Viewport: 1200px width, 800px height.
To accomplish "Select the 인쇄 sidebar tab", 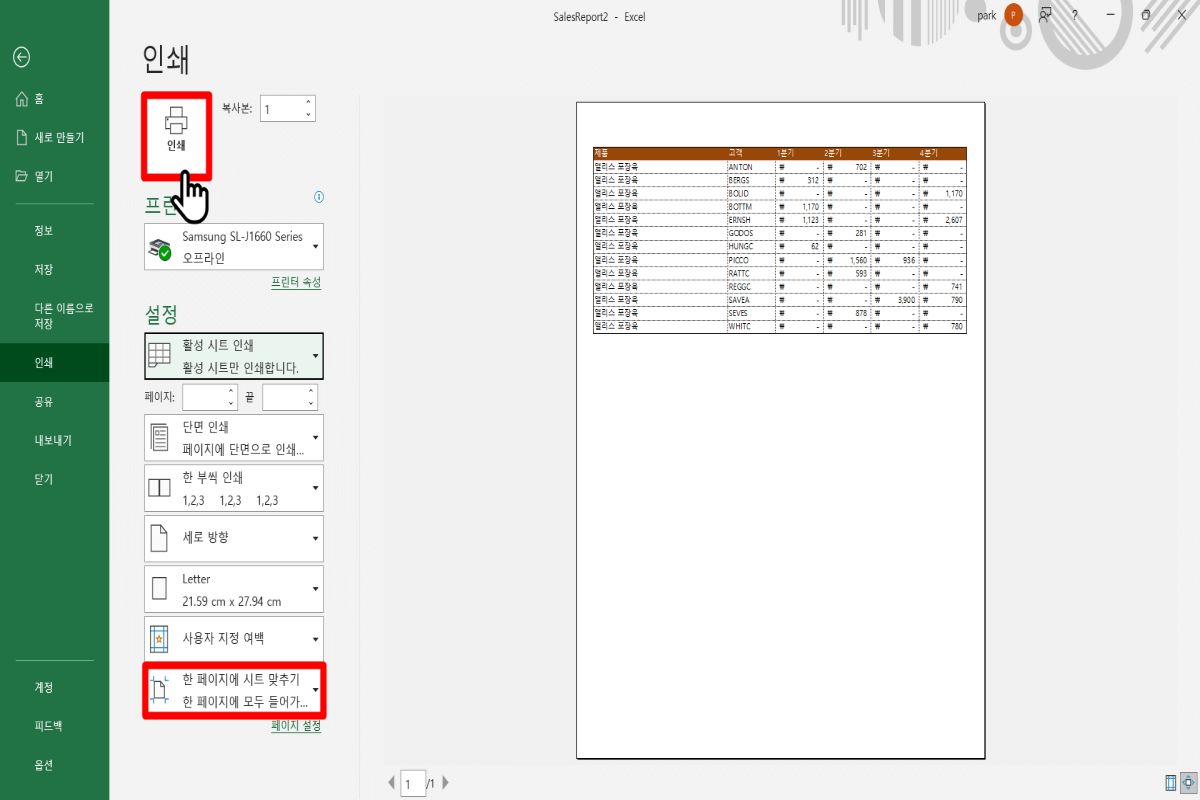I will 55,363.
